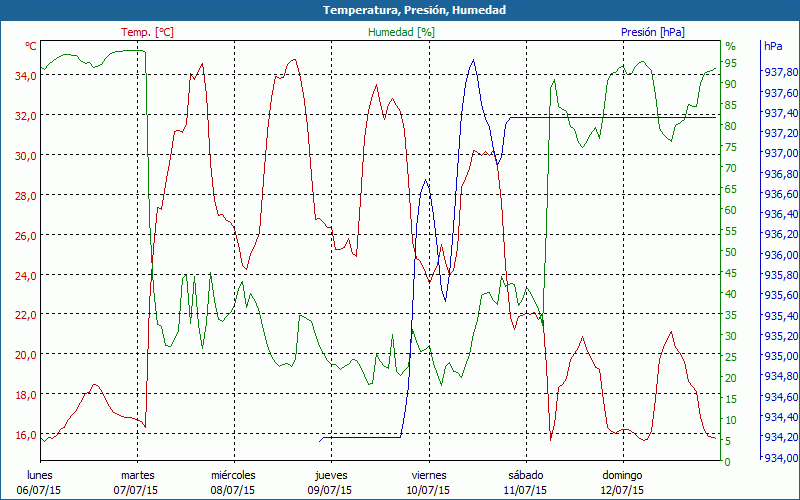
Task: Jump to the viernes 10/07/15 date label
Action: coord(427,483)
